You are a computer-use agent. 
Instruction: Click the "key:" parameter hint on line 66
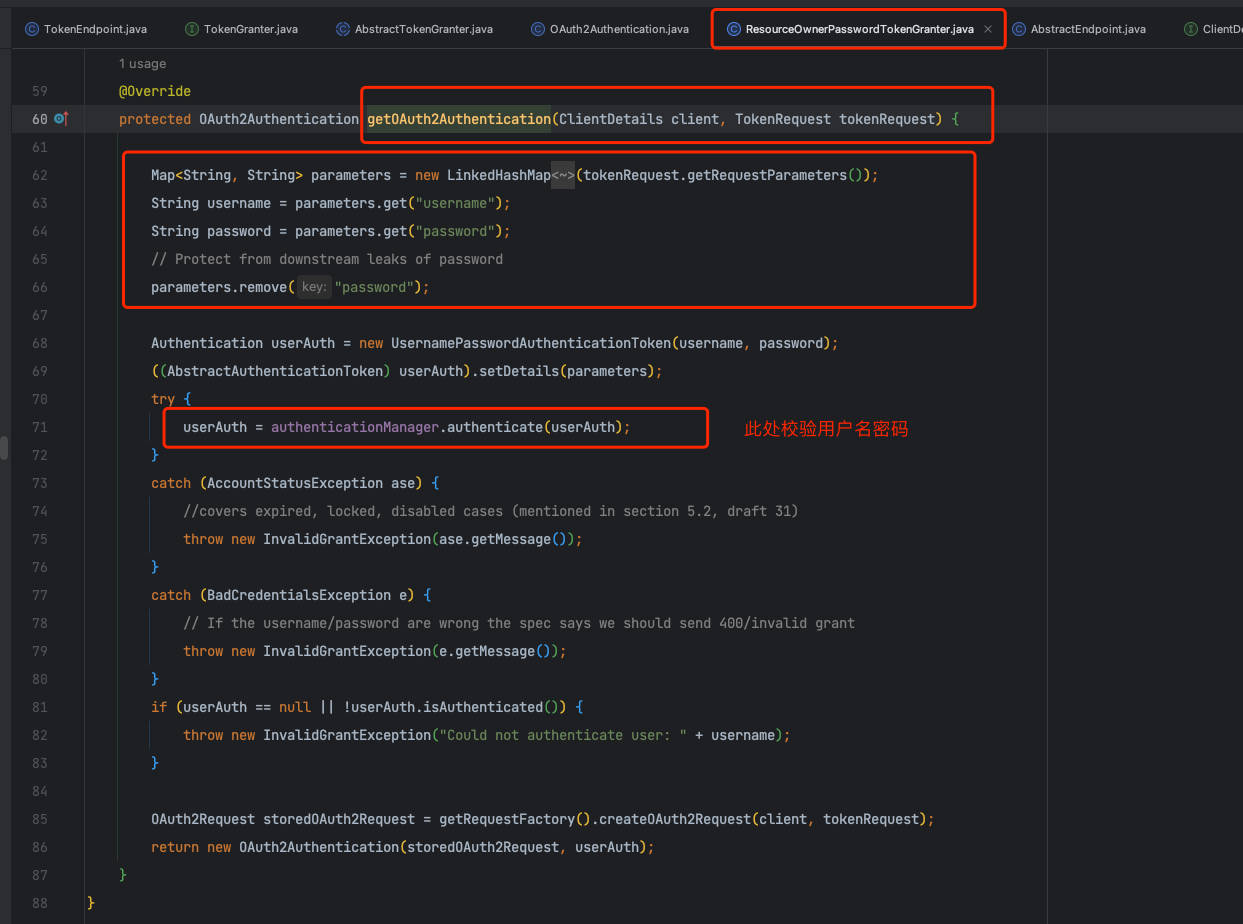[314, 287]
